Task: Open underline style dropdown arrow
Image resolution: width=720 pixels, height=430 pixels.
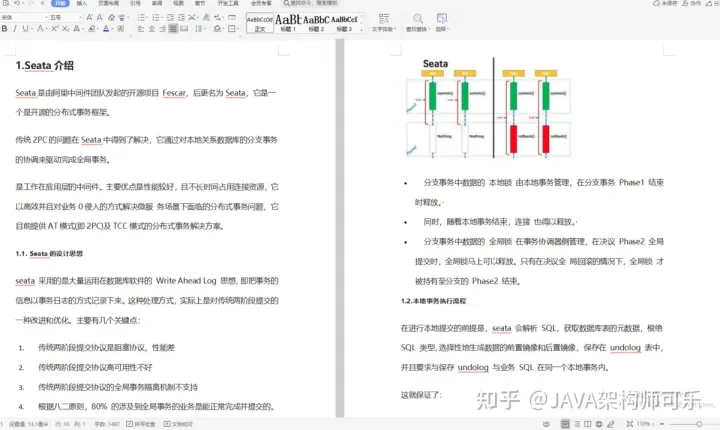Action: click(31, 29)
